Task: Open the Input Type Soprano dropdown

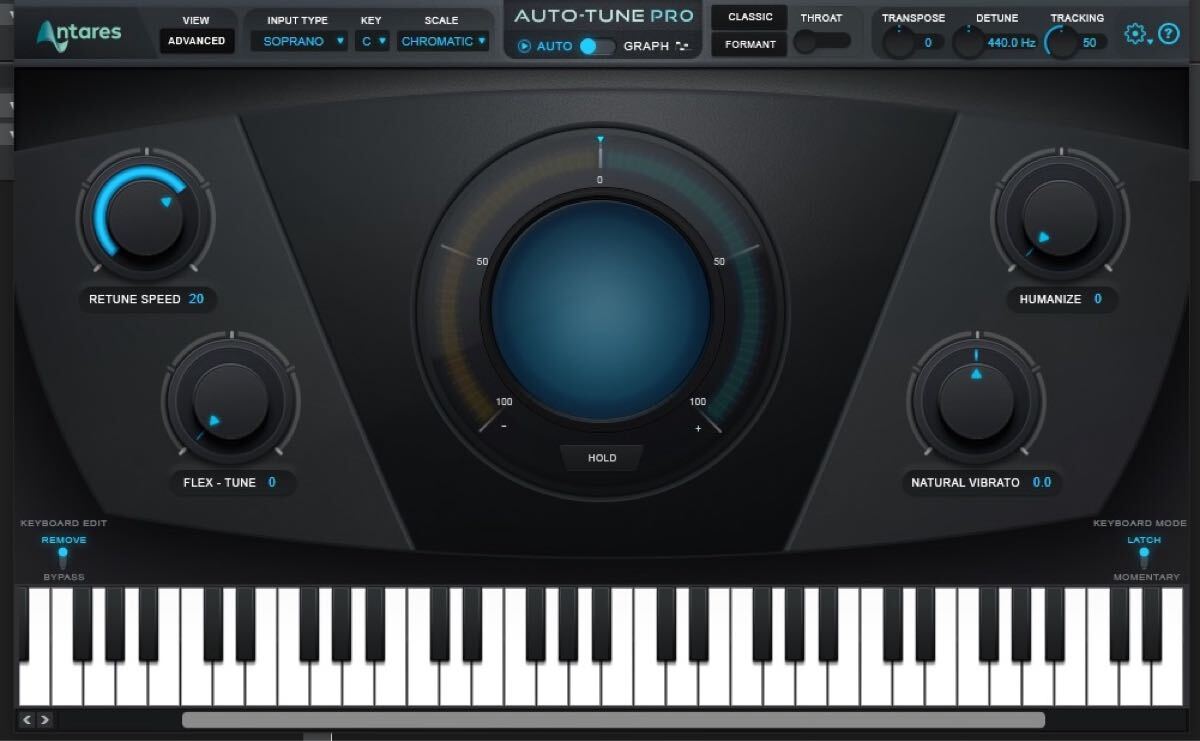Action: pos(298,41)
